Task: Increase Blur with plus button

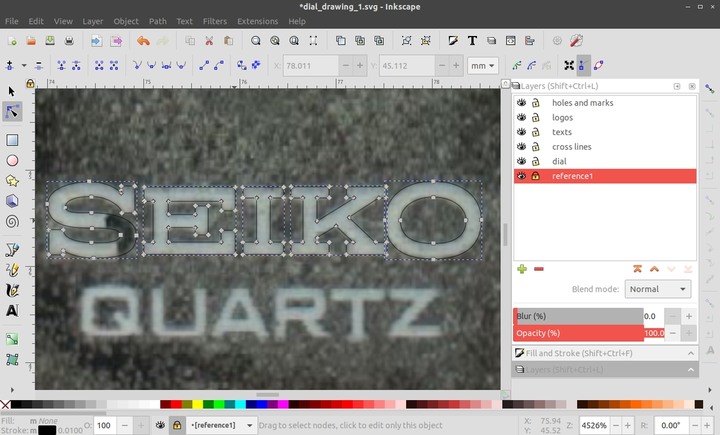Action: [689, 316]
